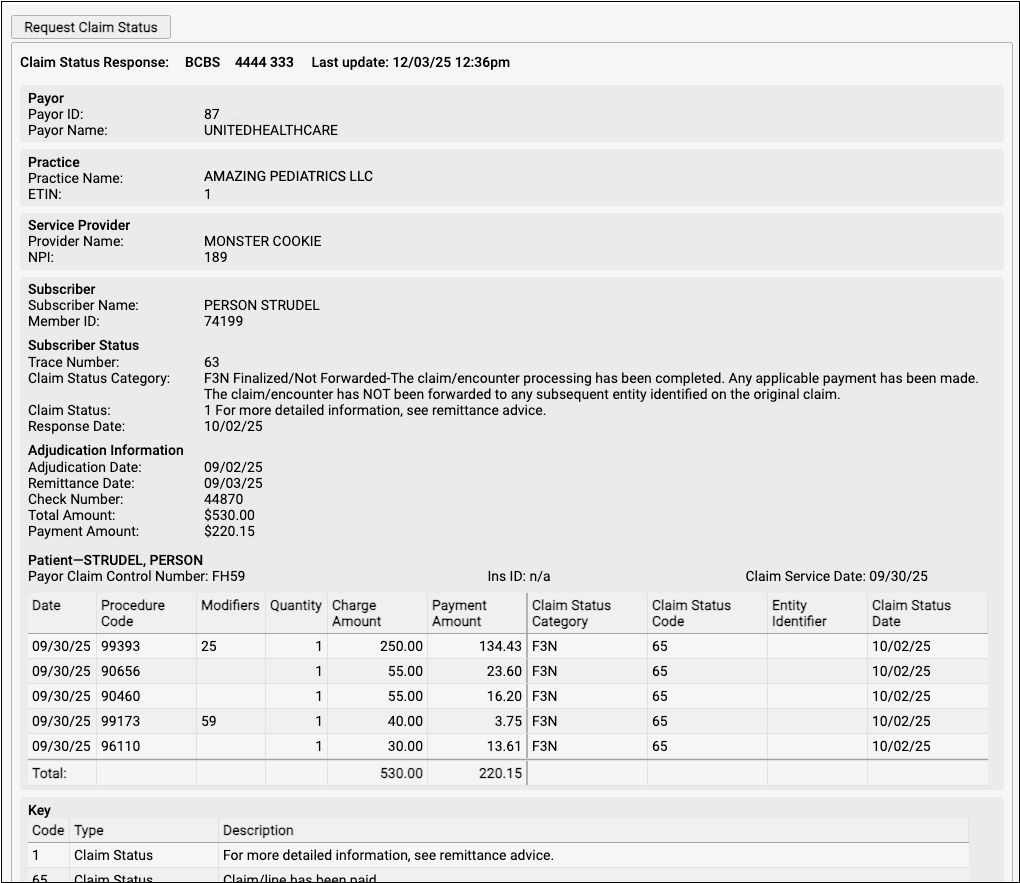Click the Member ID value 74199
Viewport: 1020px width, 883px height.
(x=223, y=321)
